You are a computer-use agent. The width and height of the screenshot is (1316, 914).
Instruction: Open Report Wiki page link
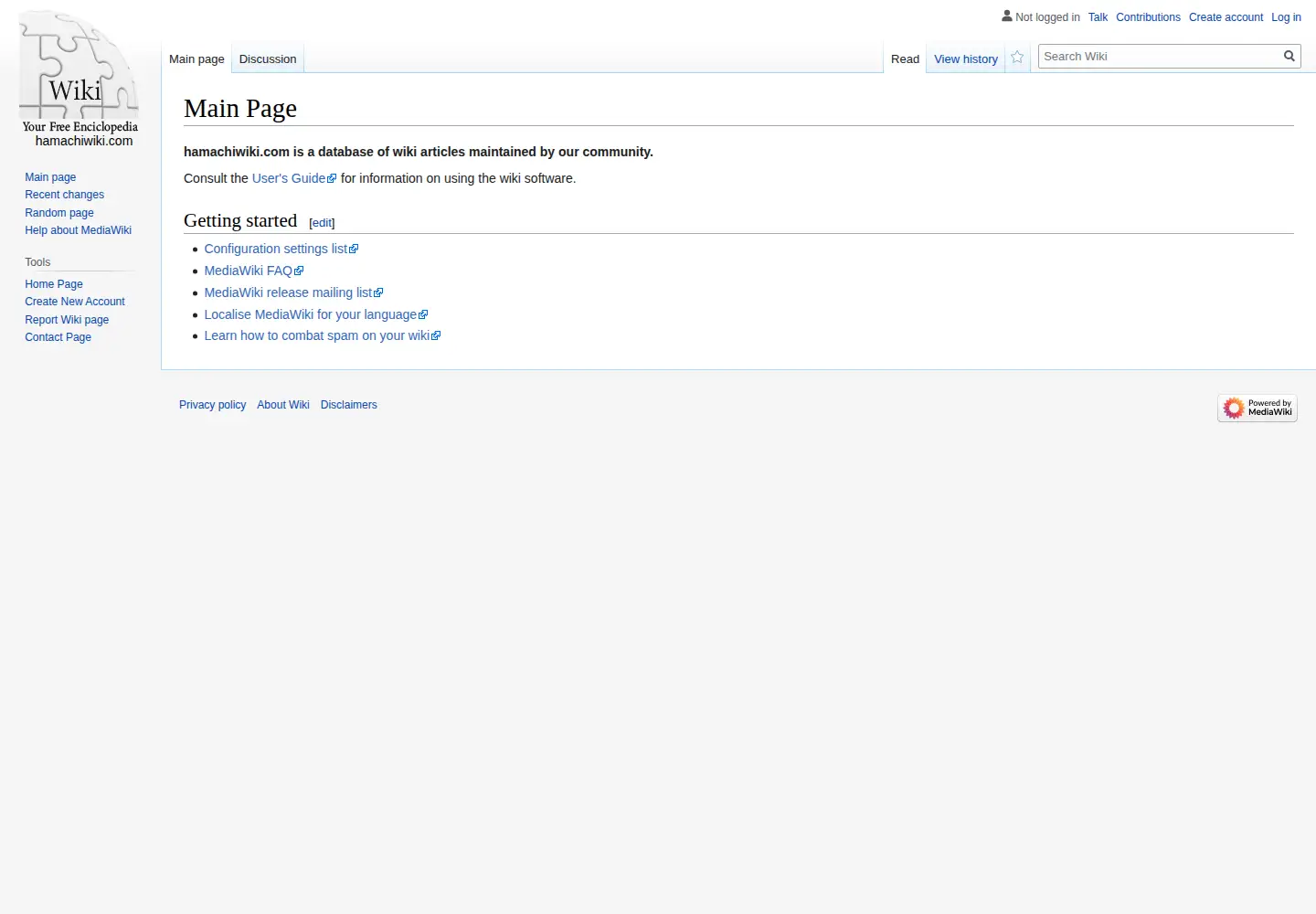(67, 320)
